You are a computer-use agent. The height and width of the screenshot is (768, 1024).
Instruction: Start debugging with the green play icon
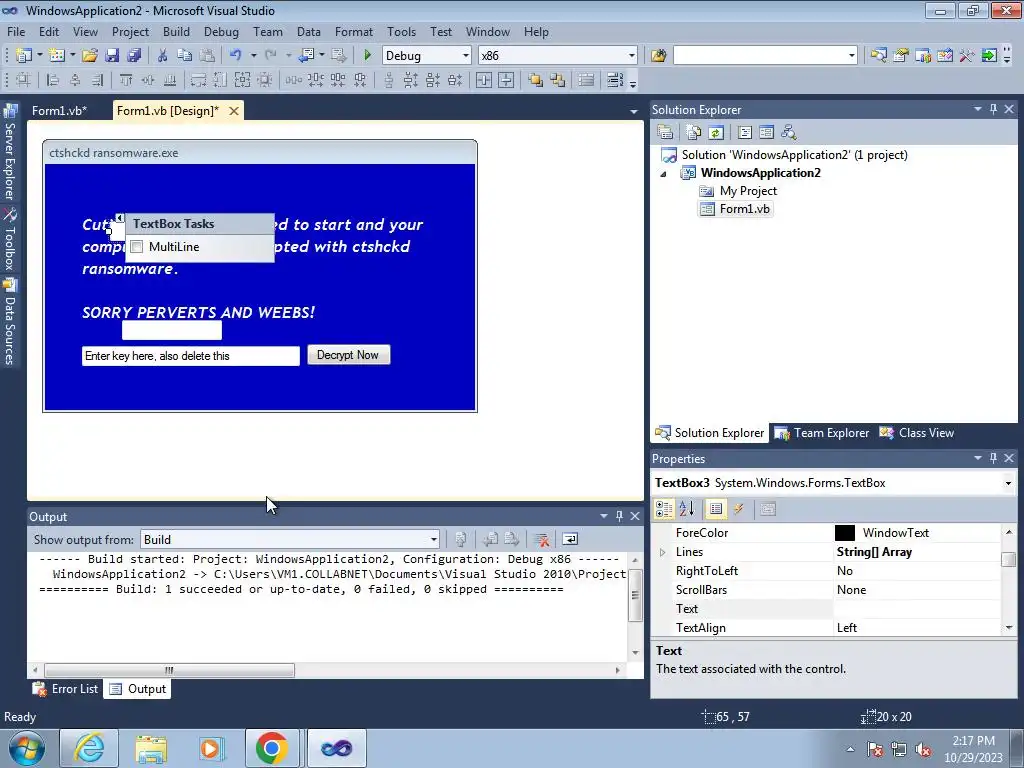tap(367, 56)
